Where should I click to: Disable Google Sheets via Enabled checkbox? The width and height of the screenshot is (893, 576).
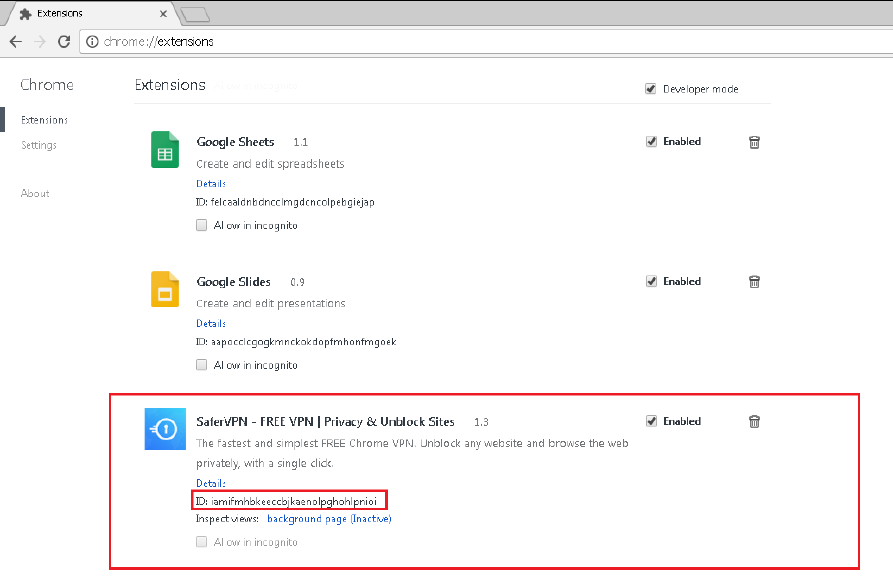click(x=652, y=141)
